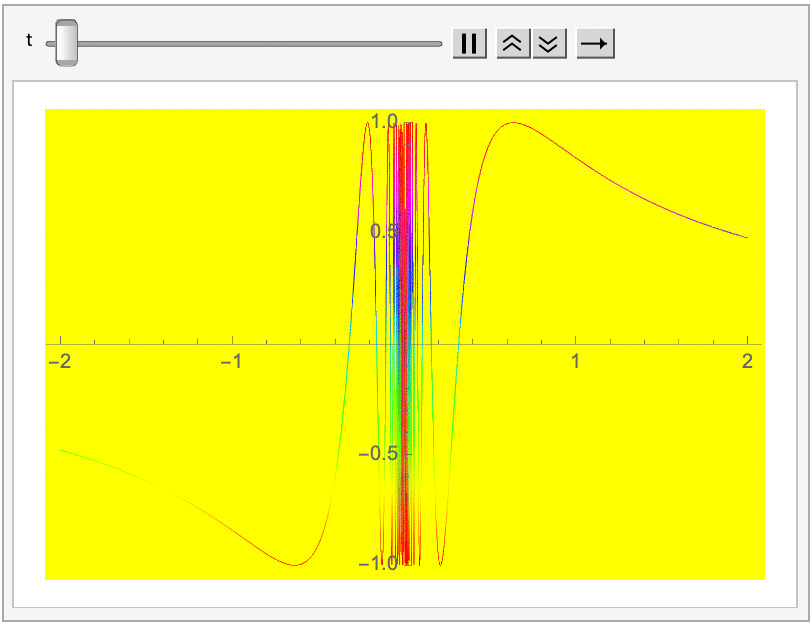Click the empty yellow area in the plot's upper left

(150, 180)
